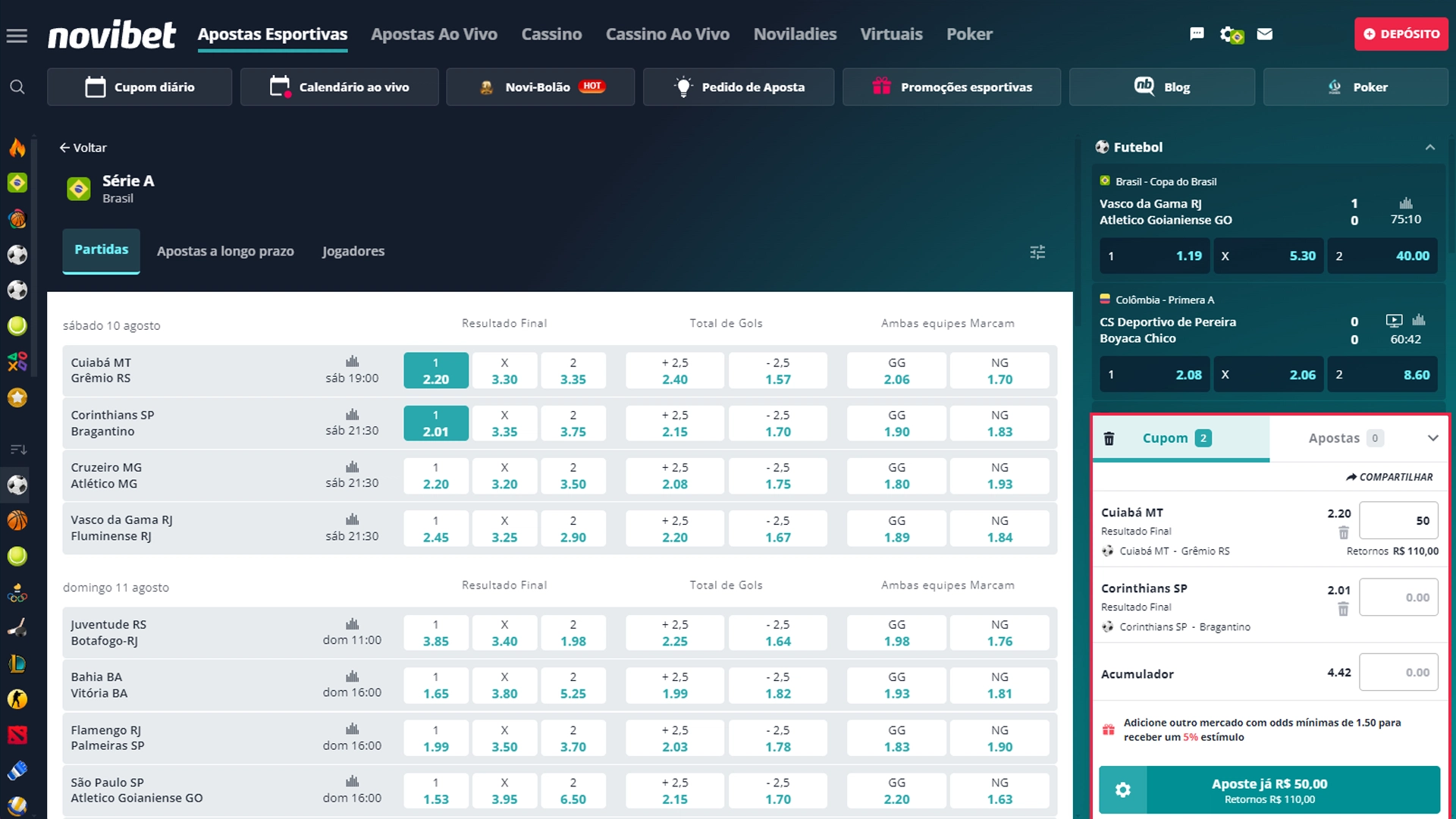Select the Dota 2 sidebar icon

pos(17,735)
